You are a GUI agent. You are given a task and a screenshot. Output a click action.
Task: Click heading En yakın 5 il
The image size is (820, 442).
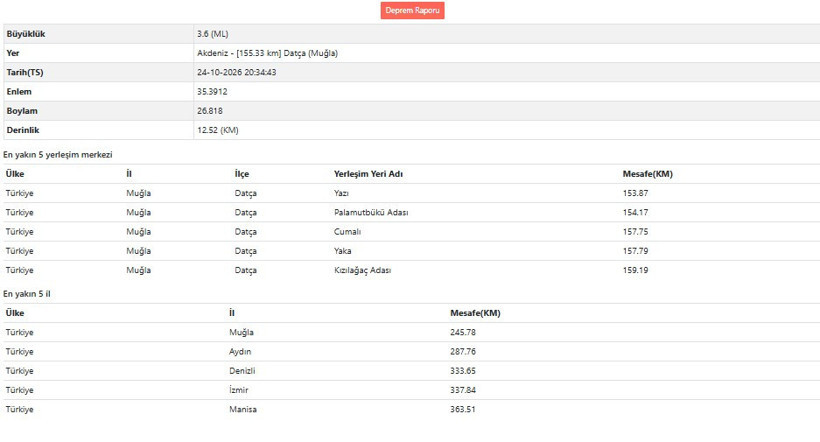click(27, 294)
